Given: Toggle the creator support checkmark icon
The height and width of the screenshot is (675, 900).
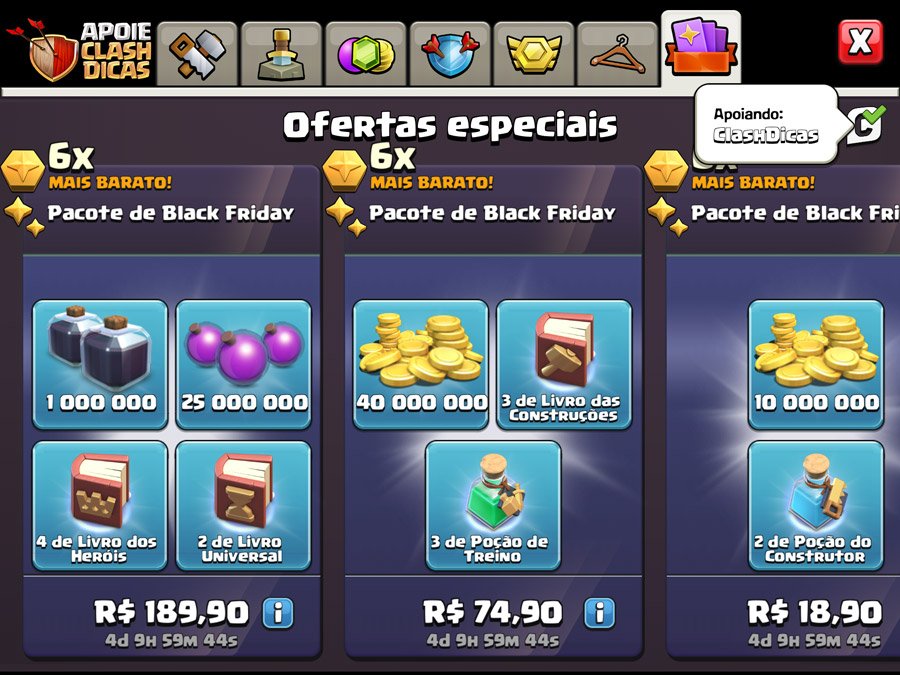Looking at the screenshot, I should pyautogui.click(x=866, y=124).
